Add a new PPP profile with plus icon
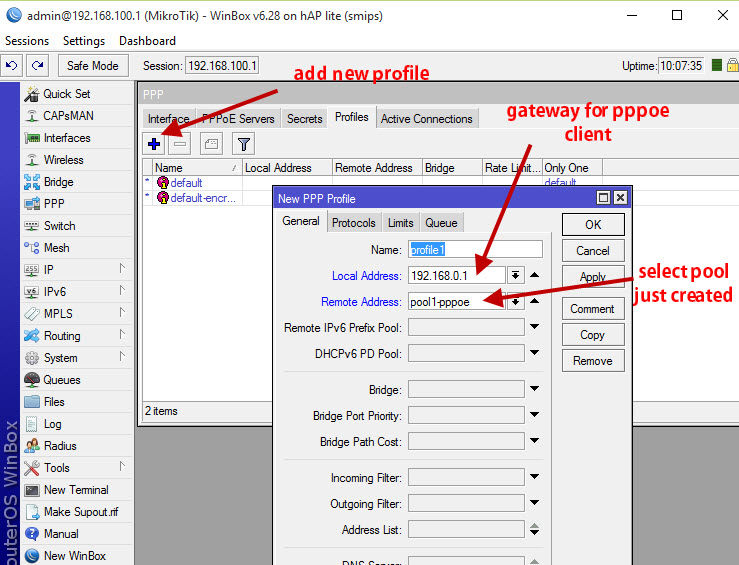 (154, 144)
